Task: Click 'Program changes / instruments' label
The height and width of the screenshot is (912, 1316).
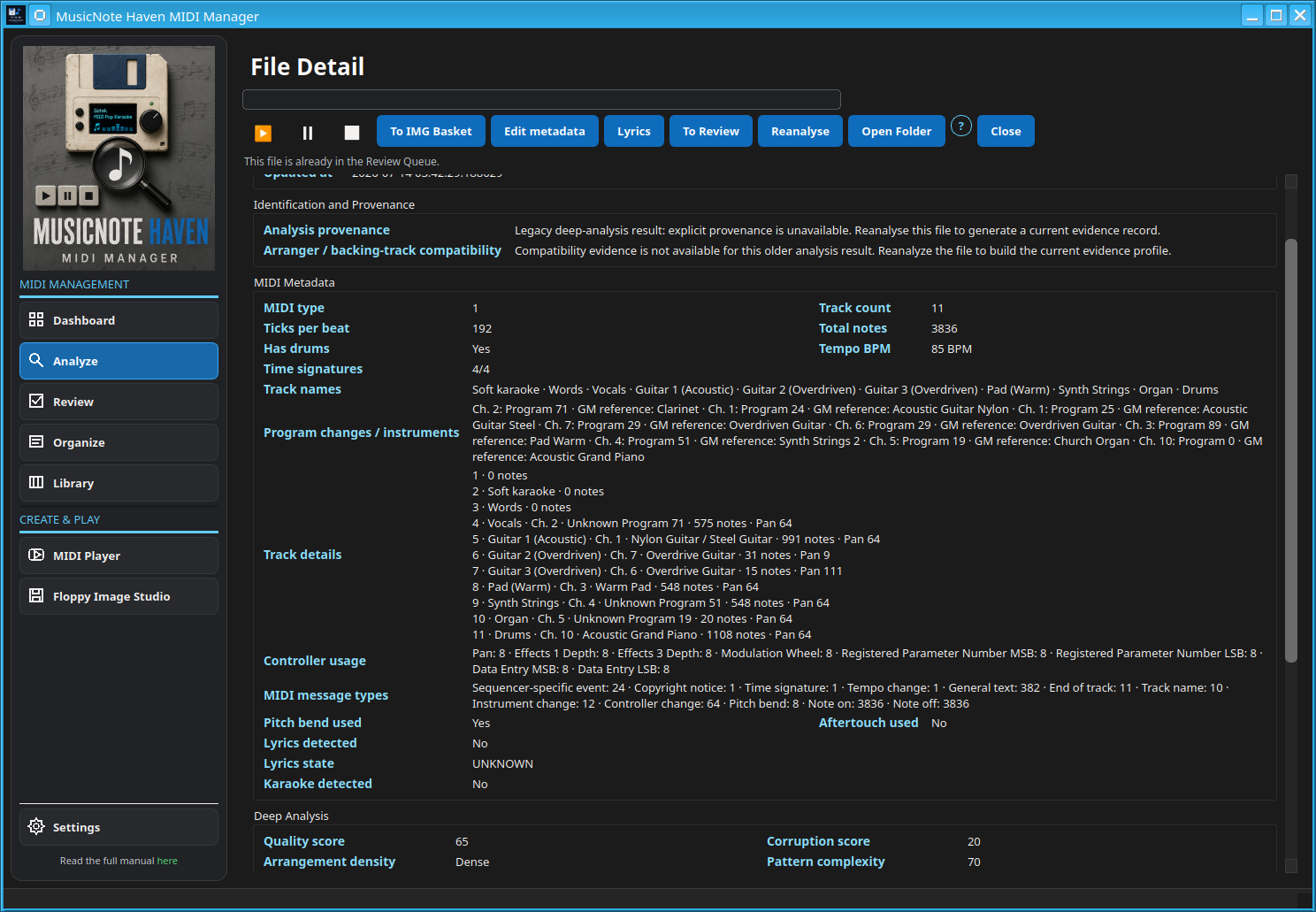Action: point(362,433)
